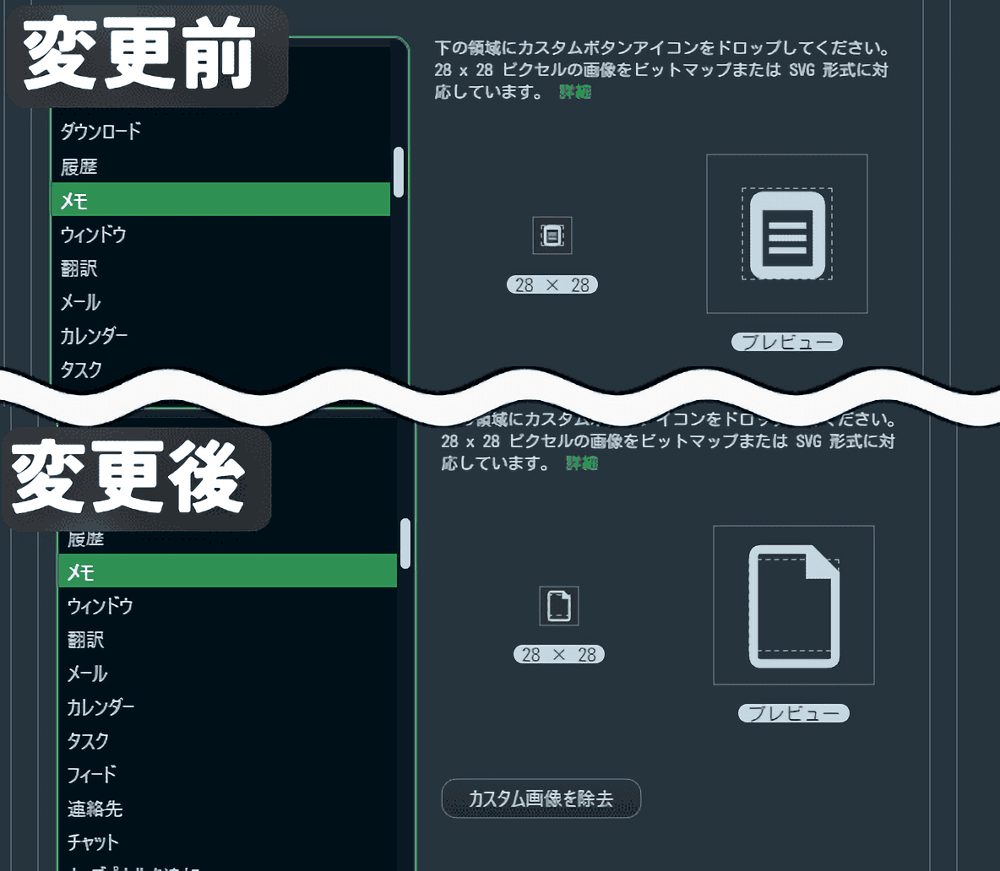Click the before panel list scrollbar thumb

pyautogui.click(x=399, y=172)
